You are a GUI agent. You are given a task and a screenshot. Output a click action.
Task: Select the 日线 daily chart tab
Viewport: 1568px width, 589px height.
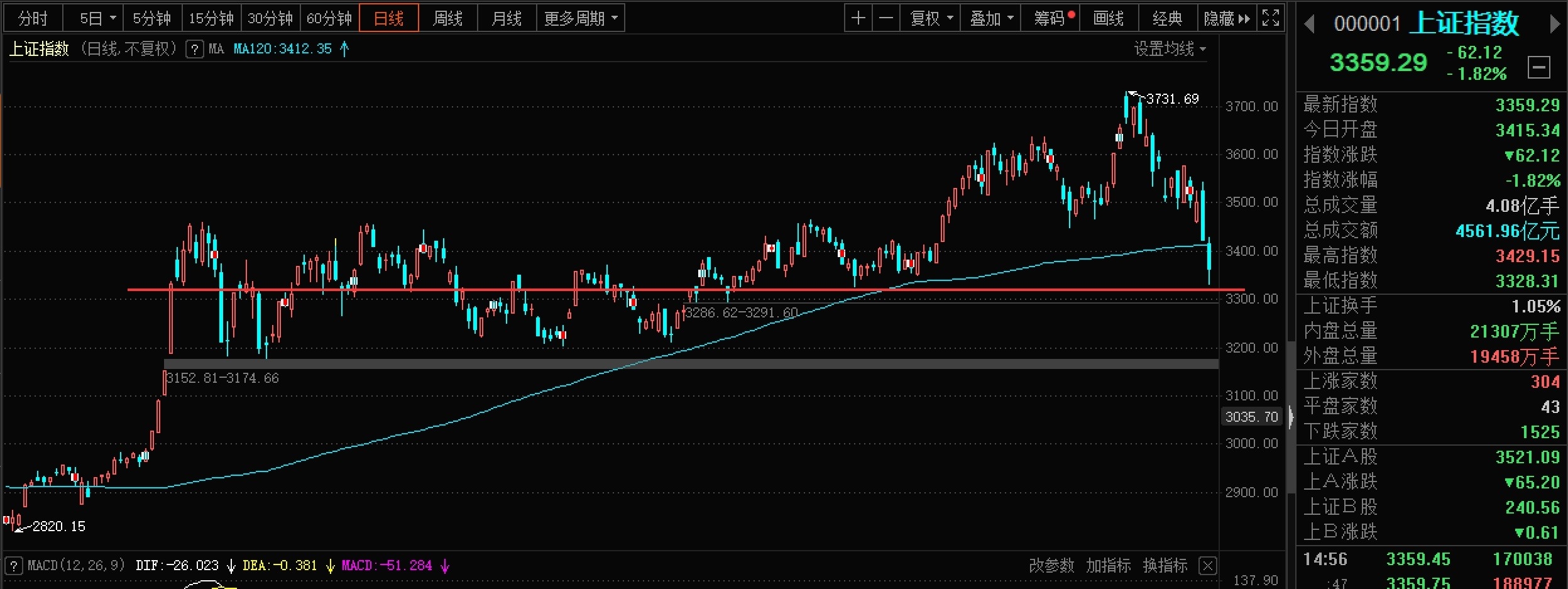388,18
